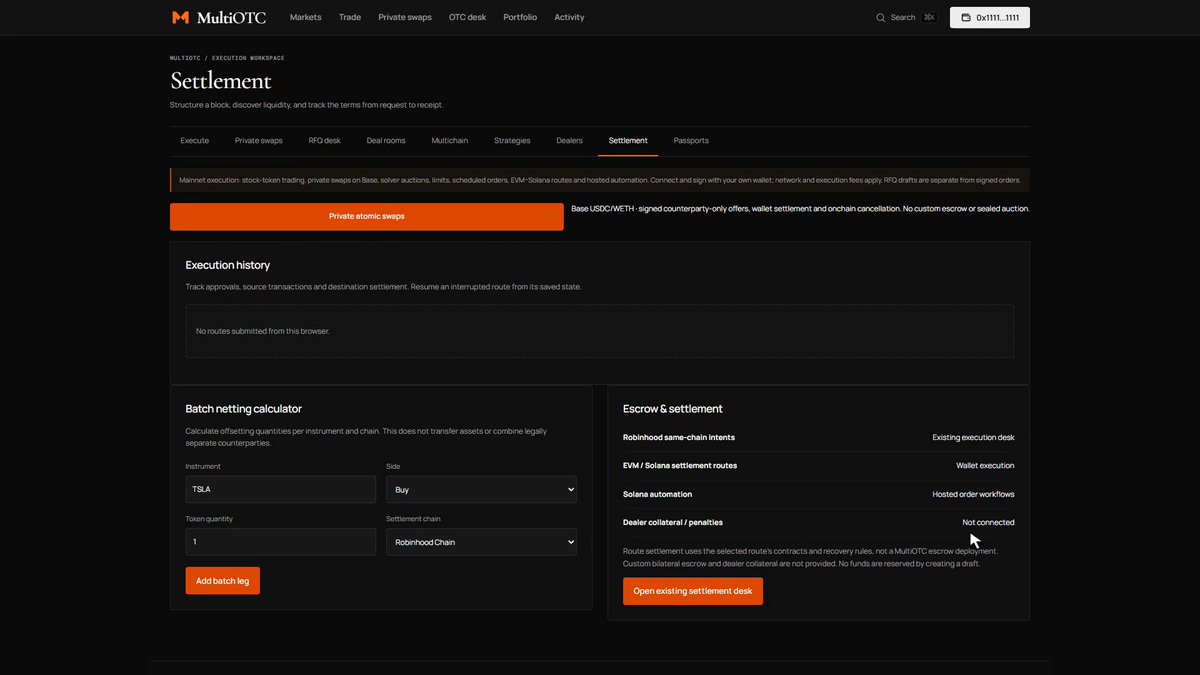Click the 'Escrow & settlement' heading

(673, 408)
